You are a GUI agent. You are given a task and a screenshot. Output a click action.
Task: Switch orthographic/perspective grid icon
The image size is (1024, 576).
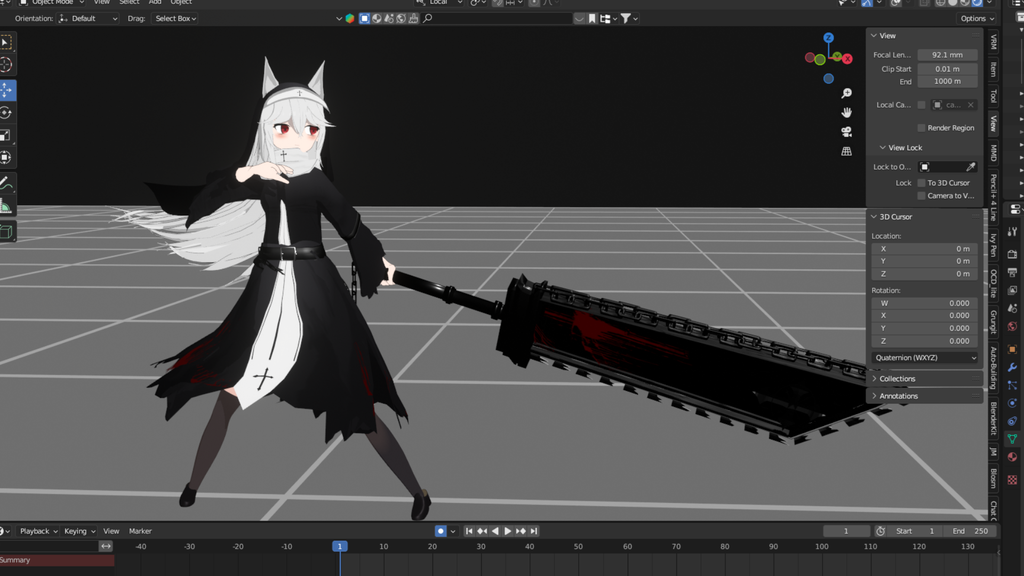tap(846, 151)
